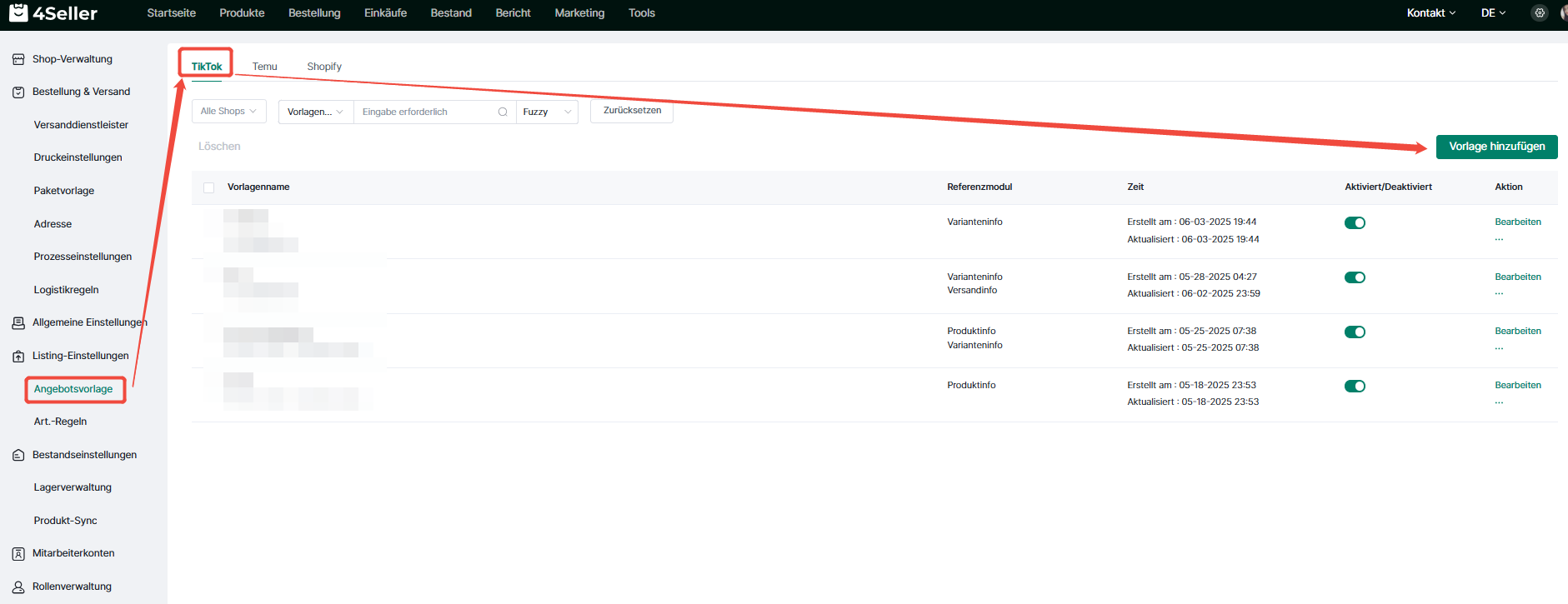
Task: Click the Zurücksetzen button
Action: (632, 111)
